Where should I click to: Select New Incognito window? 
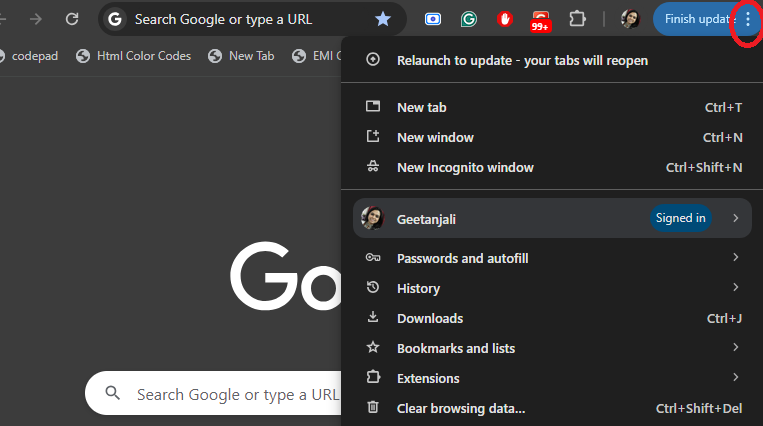pos(465,167)
